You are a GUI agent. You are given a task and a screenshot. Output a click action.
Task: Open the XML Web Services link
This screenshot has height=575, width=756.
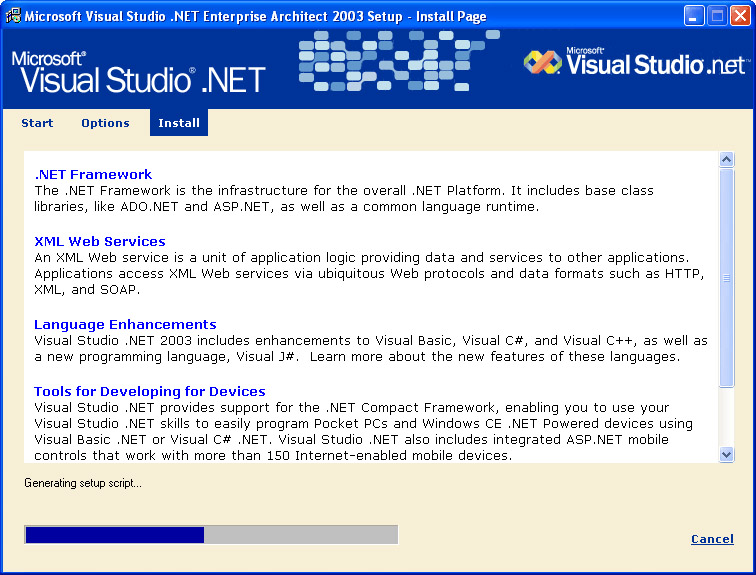coord(100,241)
